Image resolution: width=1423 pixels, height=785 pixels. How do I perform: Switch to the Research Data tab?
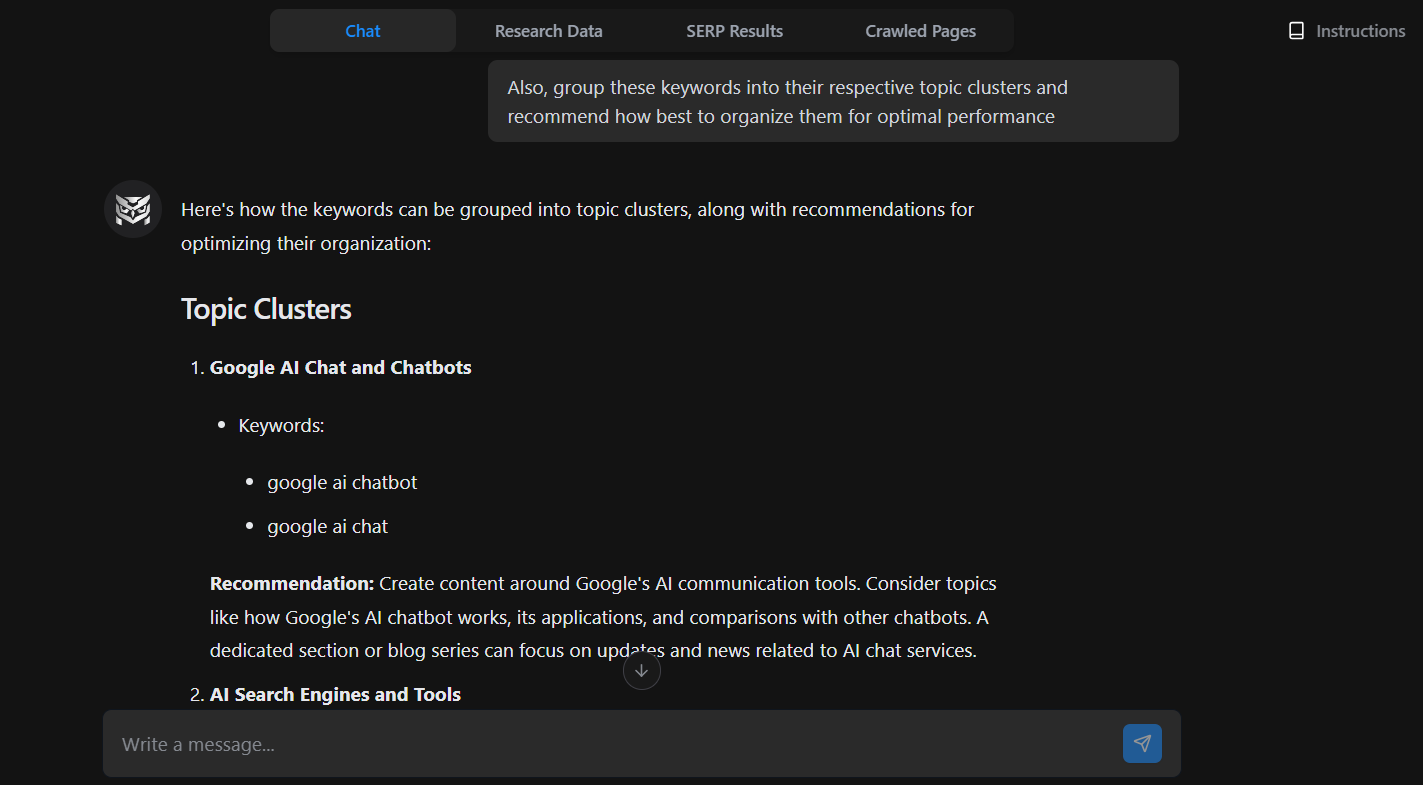pos(548,30)
